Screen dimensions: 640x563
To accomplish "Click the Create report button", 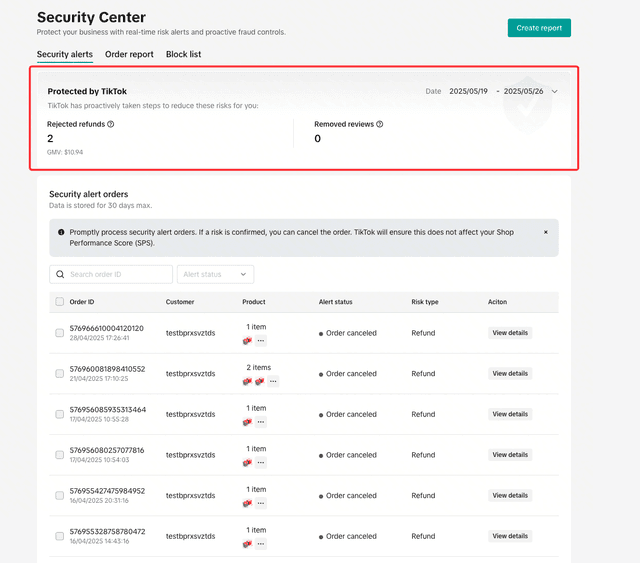I will 539,28.
